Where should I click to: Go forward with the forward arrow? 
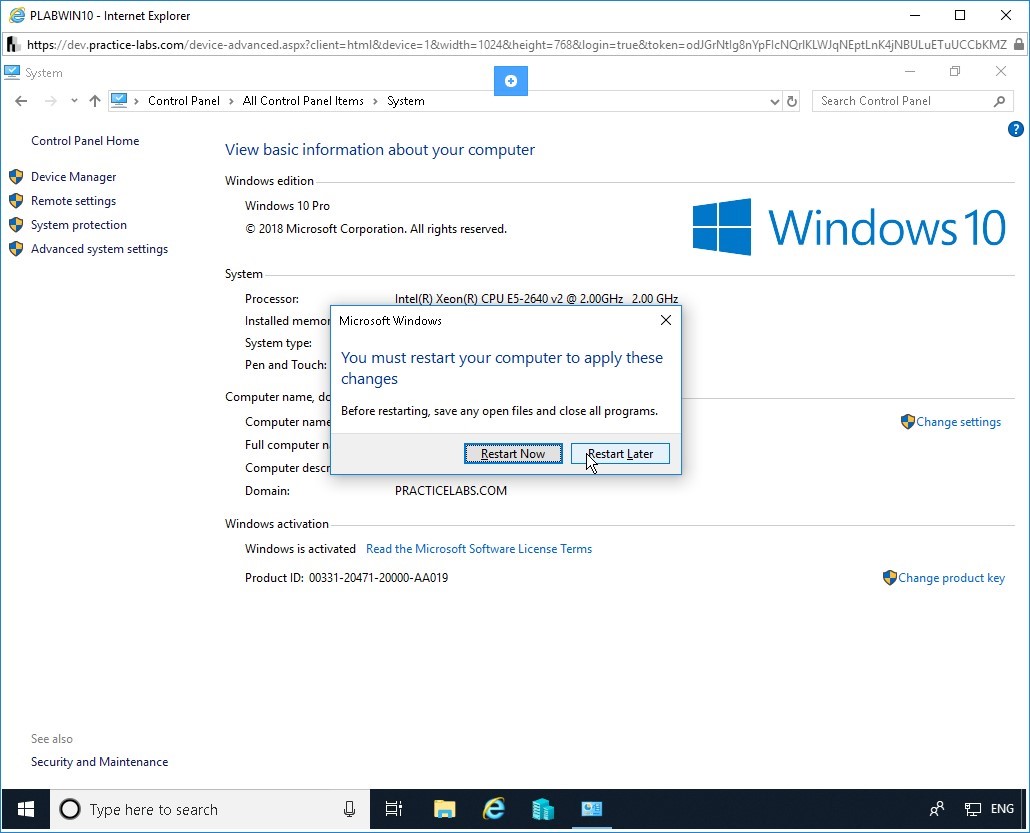click(x=50, y=101)
